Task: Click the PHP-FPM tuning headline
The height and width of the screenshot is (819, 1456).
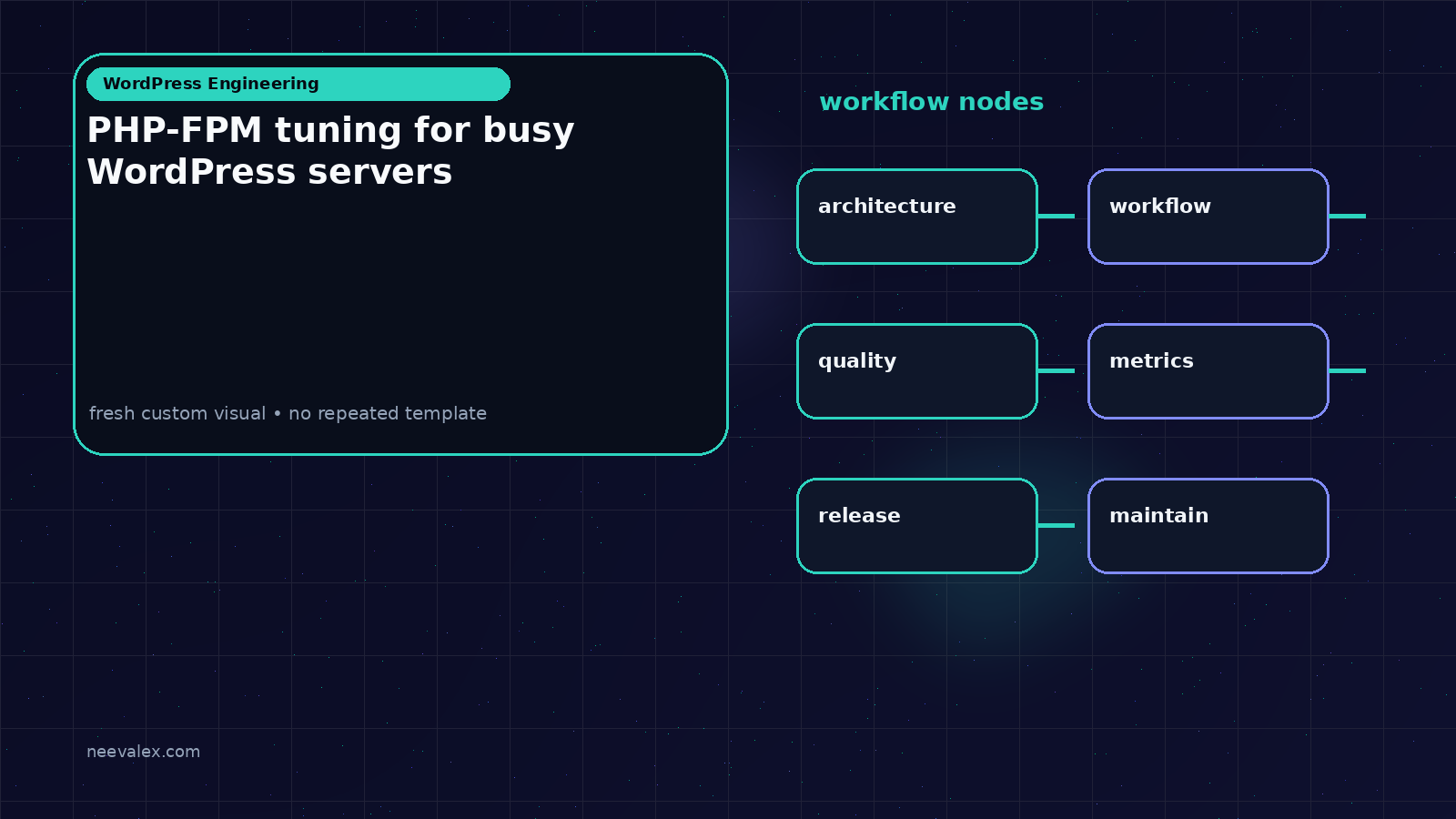Action: click(331, 151)
